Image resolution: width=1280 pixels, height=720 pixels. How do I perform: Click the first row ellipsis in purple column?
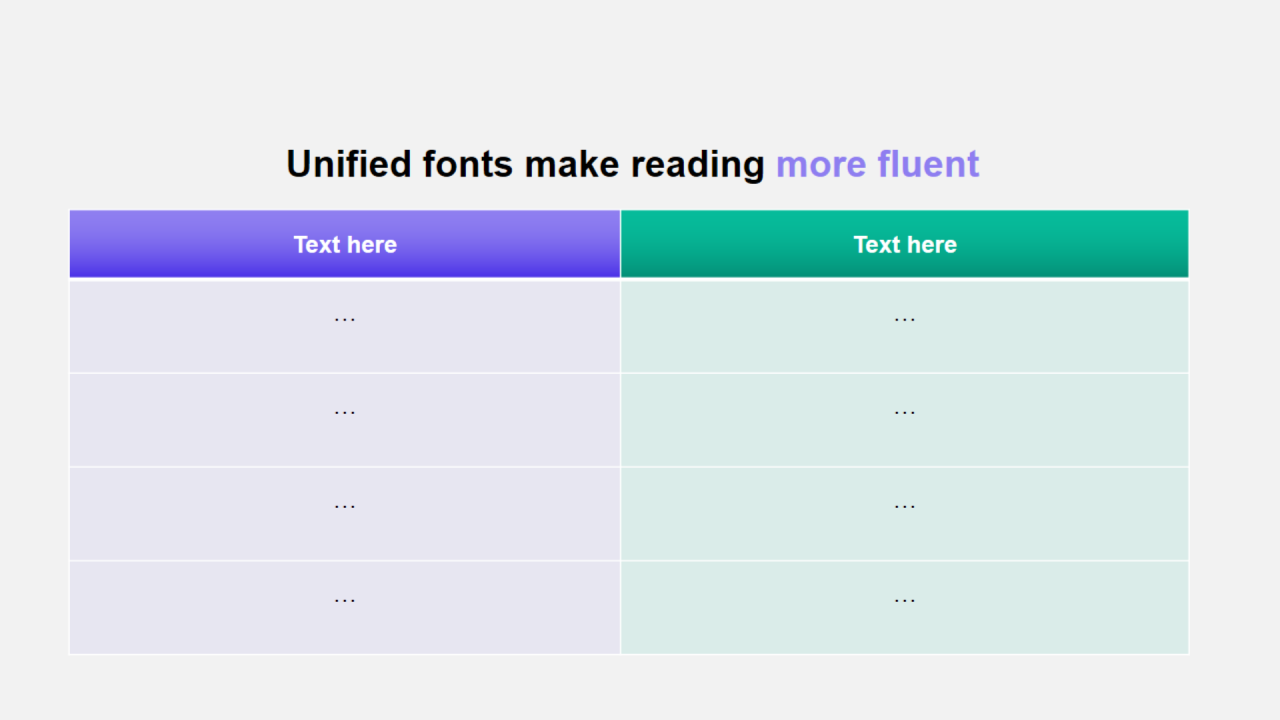tap(345, 319)
